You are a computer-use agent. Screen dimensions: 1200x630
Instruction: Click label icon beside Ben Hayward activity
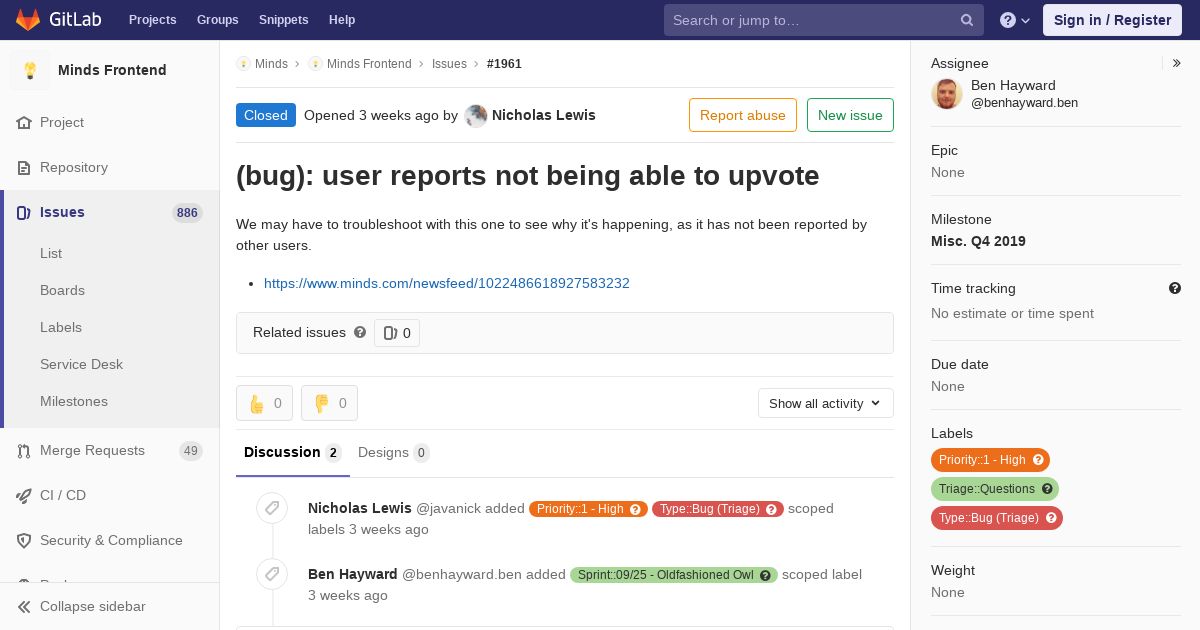pyautogui.click(x=271, y=574)
